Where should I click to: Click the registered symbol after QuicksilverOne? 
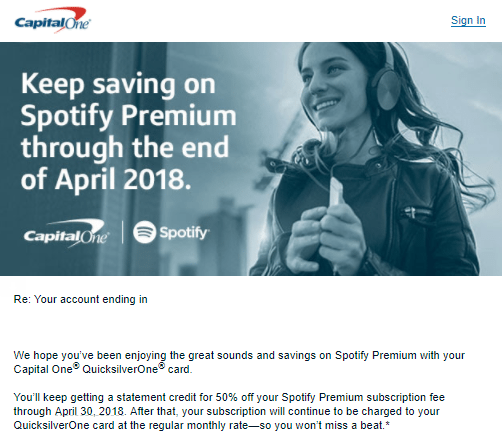161,366
